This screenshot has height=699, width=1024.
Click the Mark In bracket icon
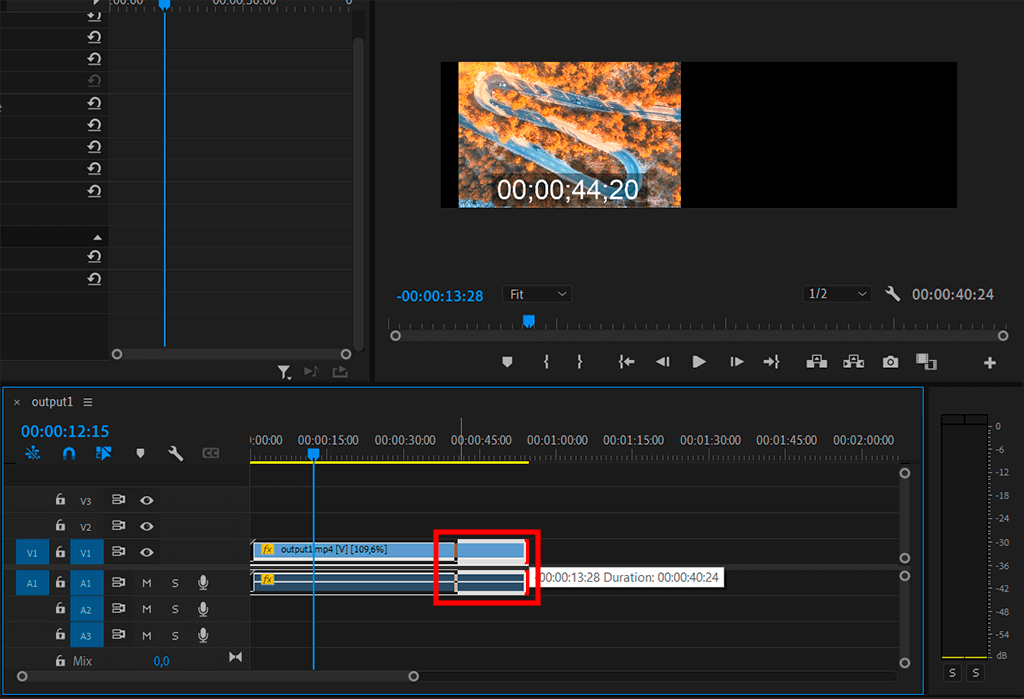tap(546, 362)
